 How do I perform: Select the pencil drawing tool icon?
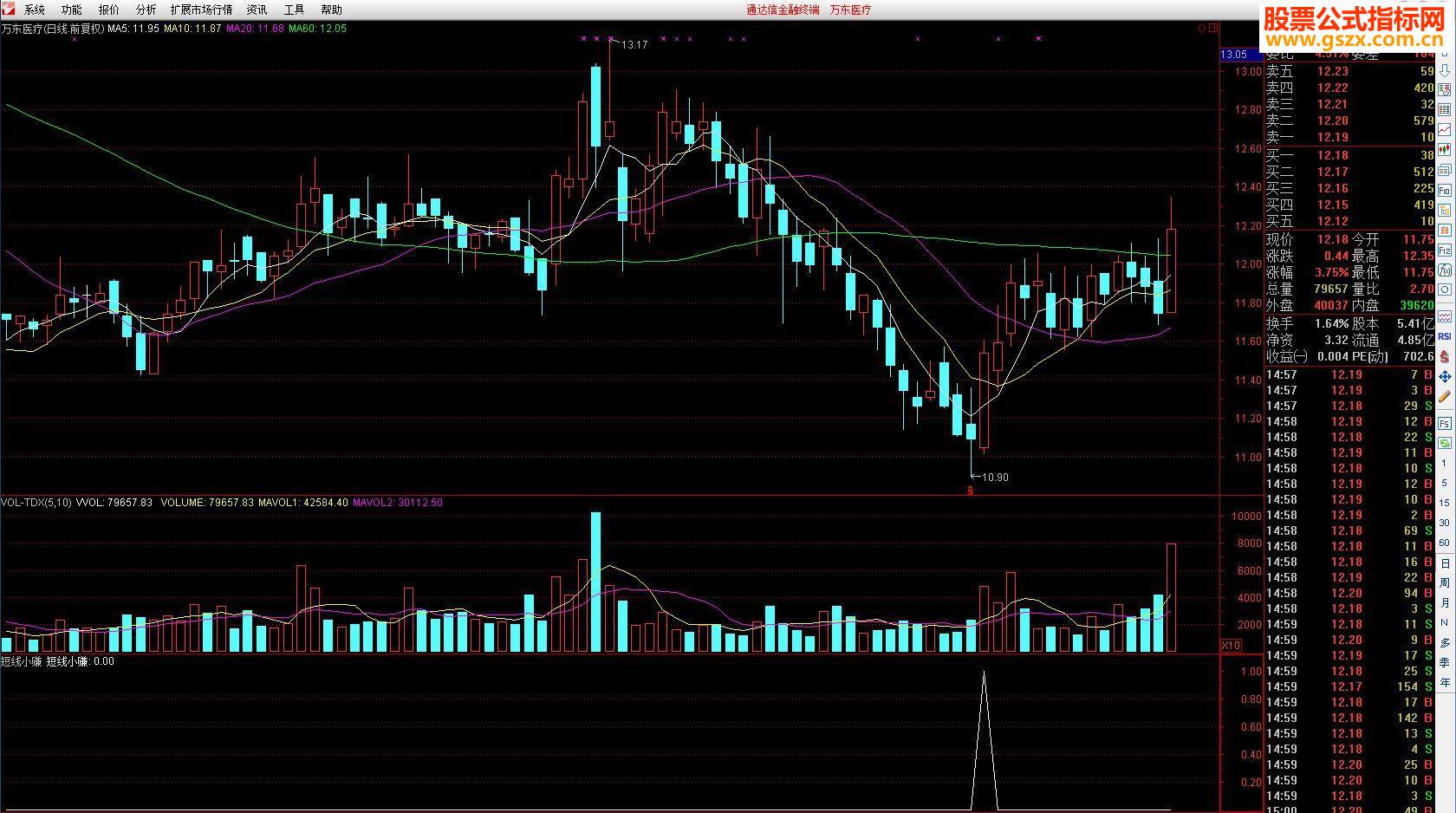click(x=1445, y=398)
